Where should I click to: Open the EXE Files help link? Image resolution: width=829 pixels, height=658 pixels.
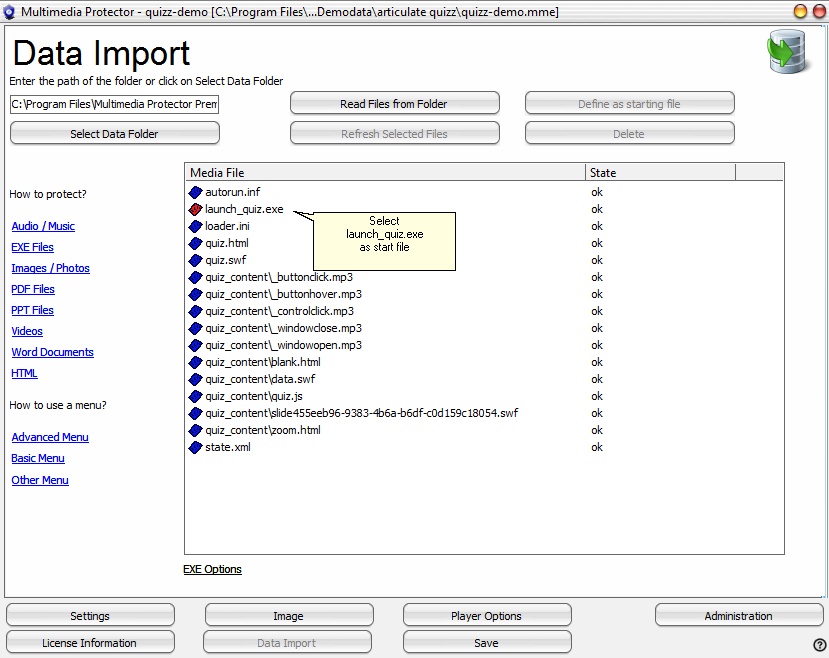pos(33,247)
